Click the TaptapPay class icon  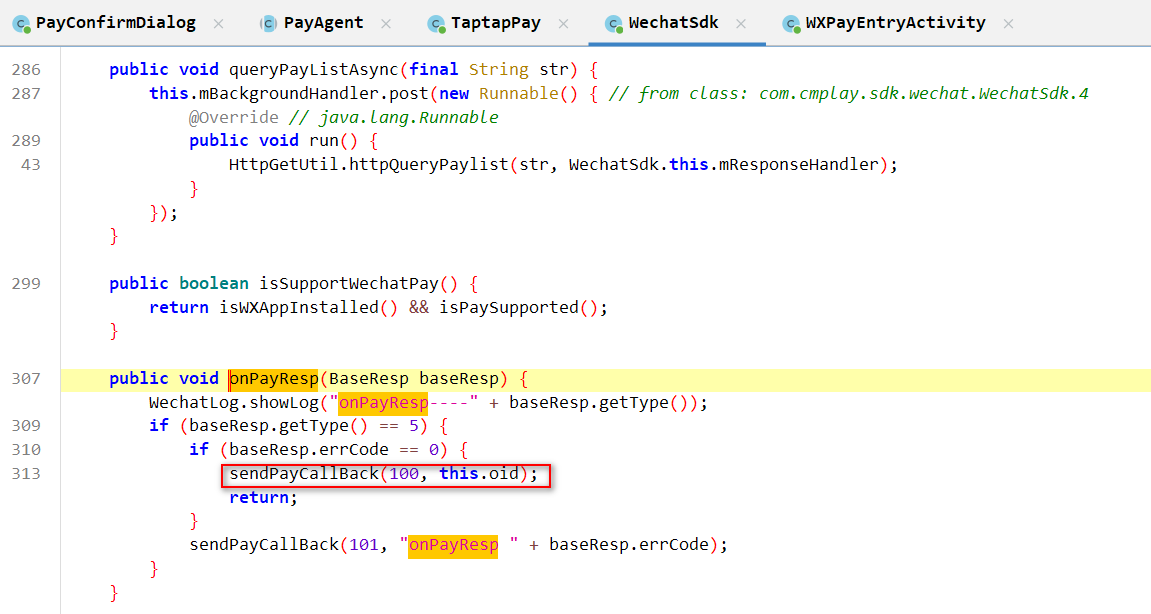(x=435, y=23)
